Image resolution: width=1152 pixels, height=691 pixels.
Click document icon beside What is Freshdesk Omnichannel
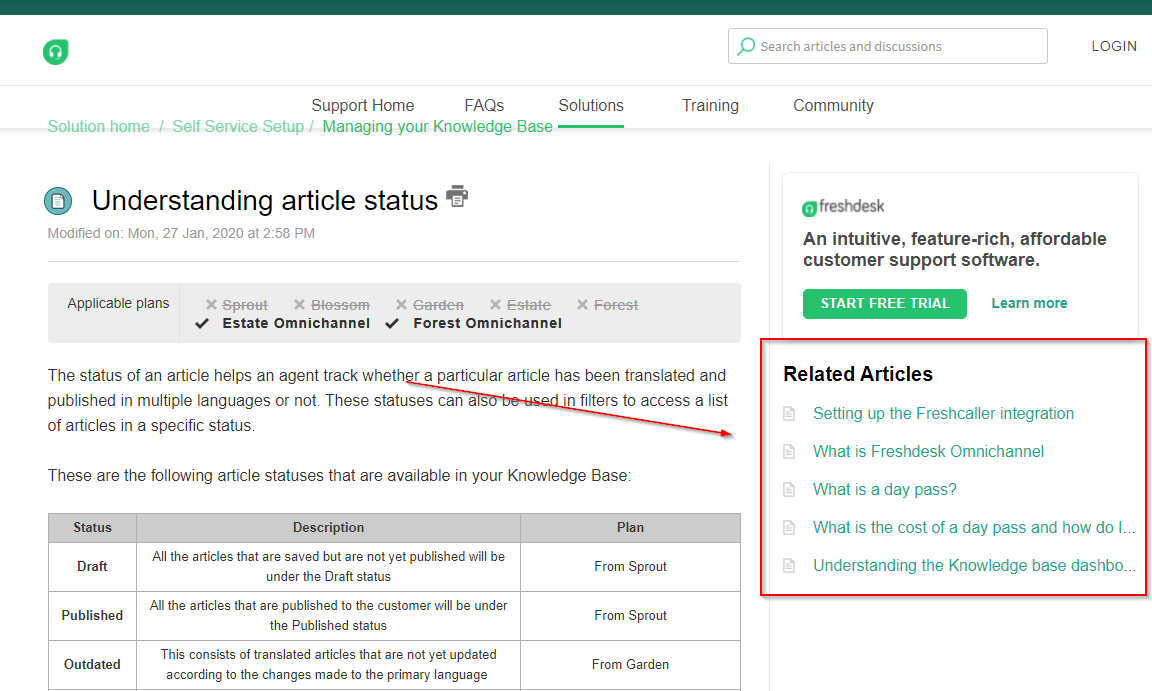click(789, 452)
